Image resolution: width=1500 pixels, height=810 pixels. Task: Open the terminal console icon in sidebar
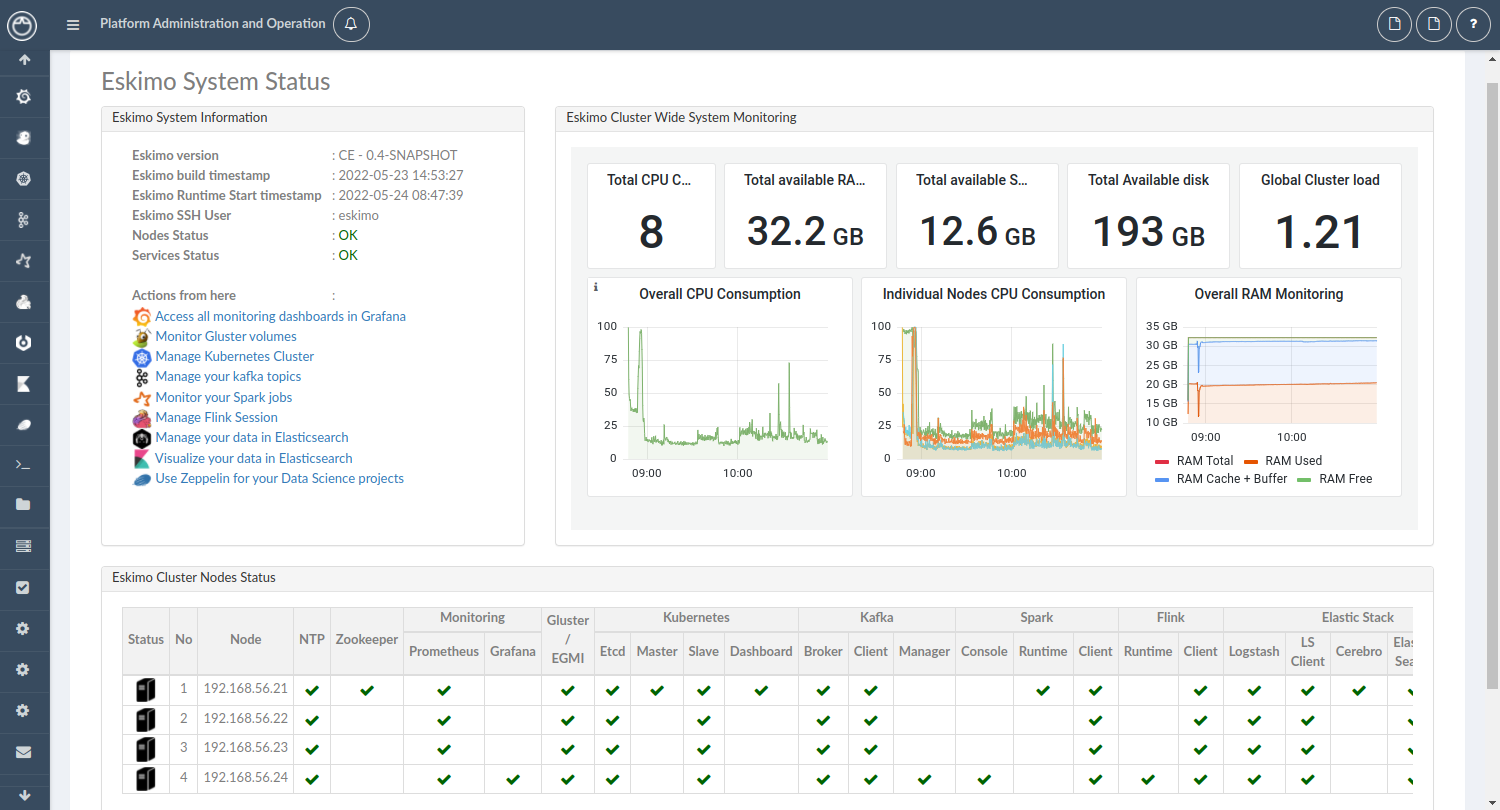(x=24, y=465)
